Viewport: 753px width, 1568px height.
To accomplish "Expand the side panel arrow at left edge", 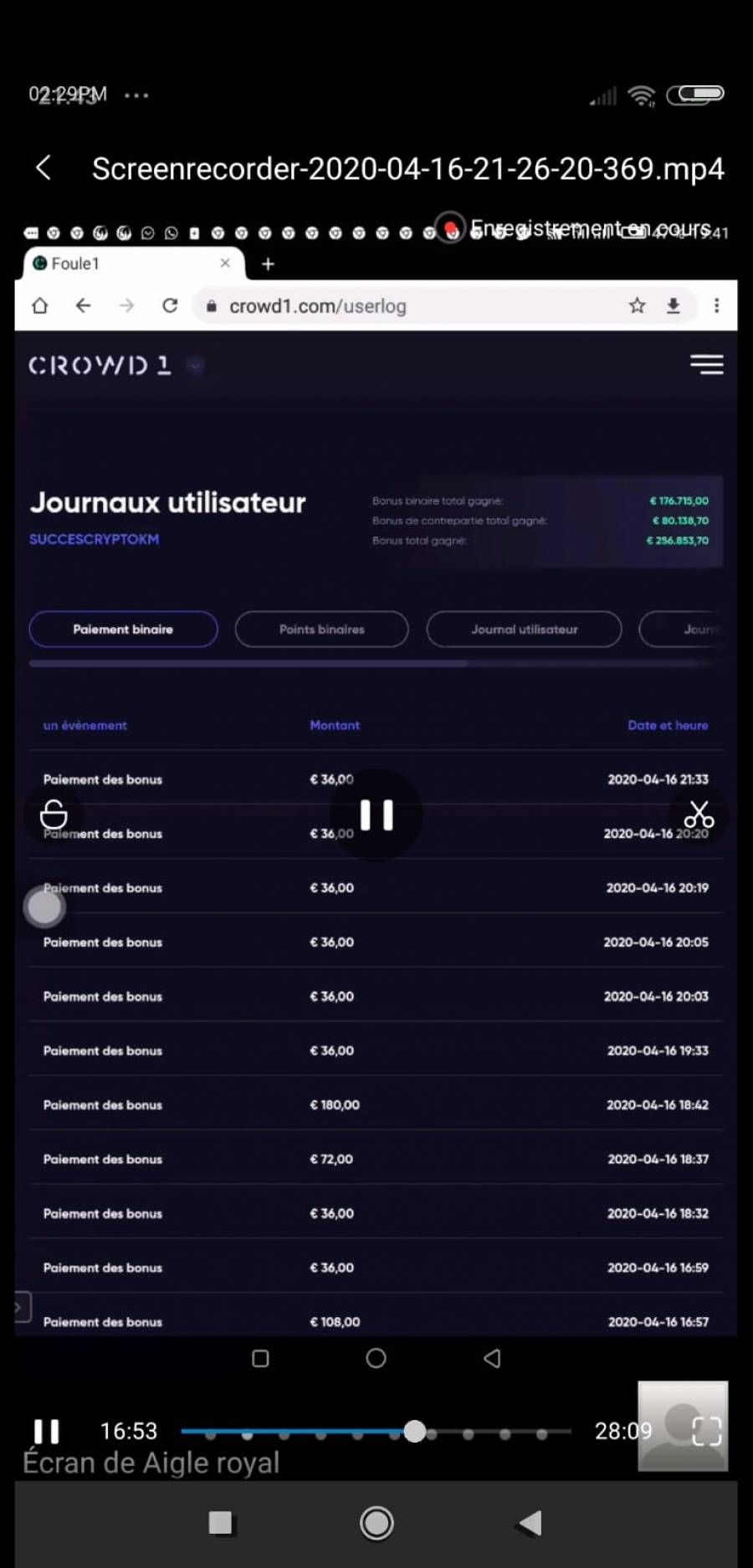I will click(x=22, y=1306).
